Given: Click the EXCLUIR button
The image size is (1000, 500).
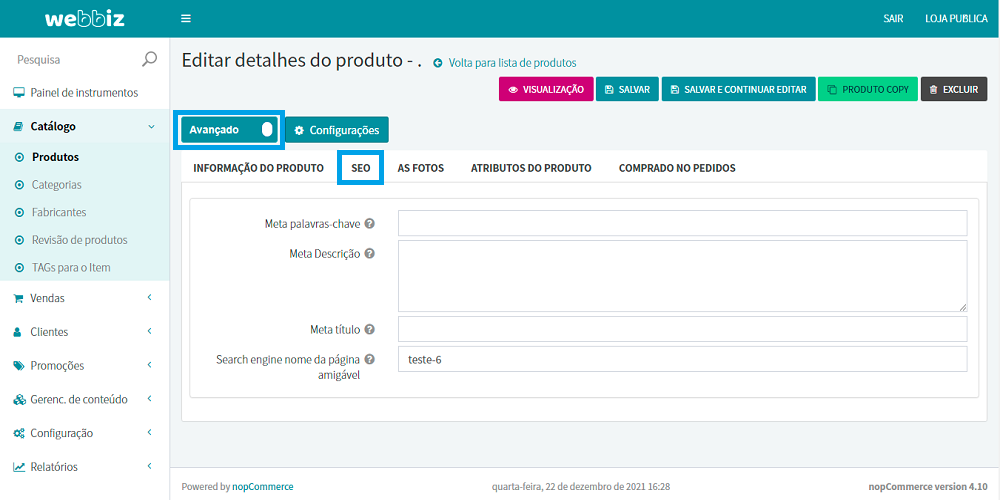Looking at the screenshot, I should (953, 89).
